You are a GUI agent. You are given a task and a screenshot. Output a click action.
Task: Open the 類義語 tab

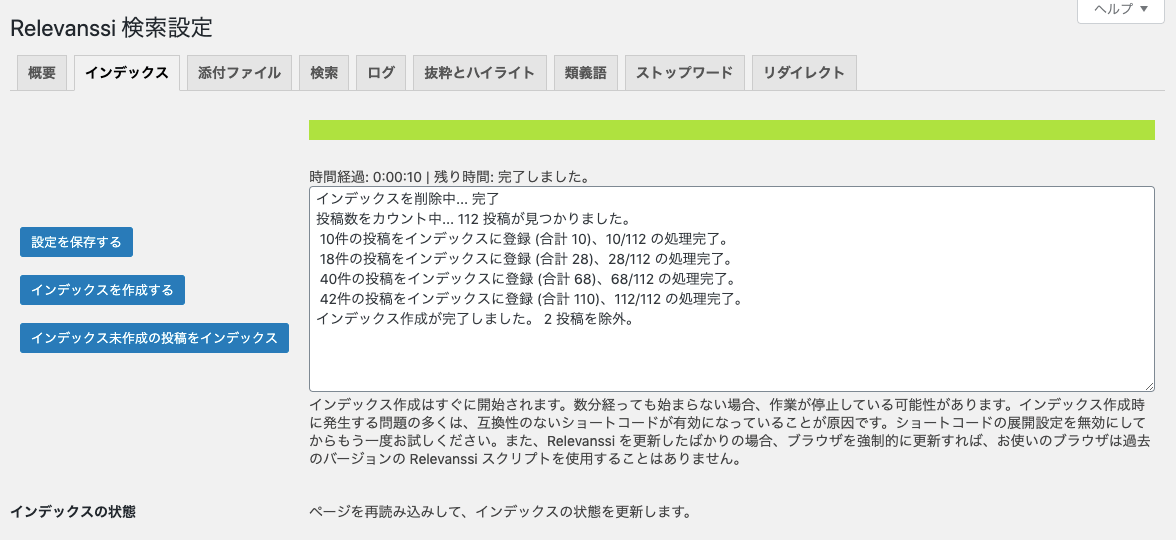(x=586, y=73)
